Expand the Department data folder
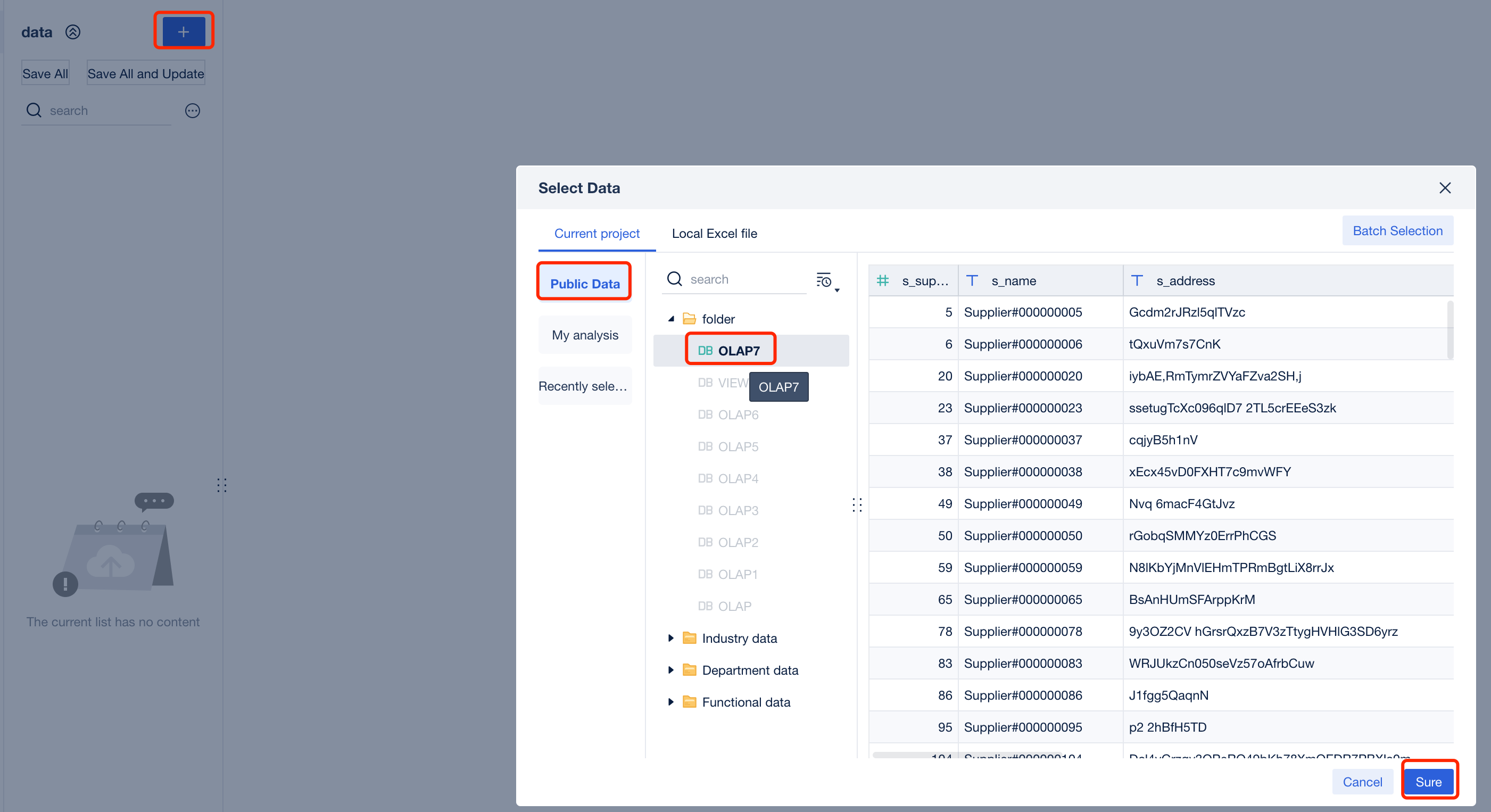Screen dimensions: 1491x812 [x=671, y=669]
